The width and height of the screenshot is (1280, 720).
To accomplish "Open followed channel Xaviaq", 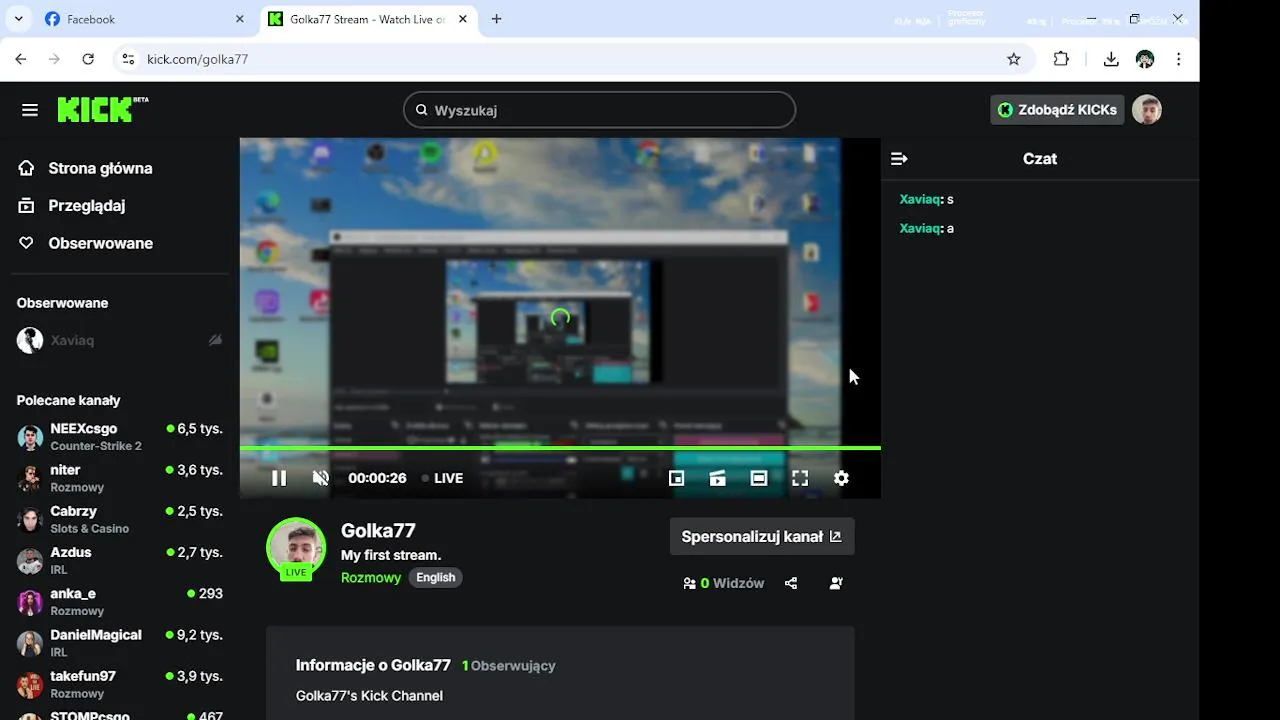I will click(72, 340).
